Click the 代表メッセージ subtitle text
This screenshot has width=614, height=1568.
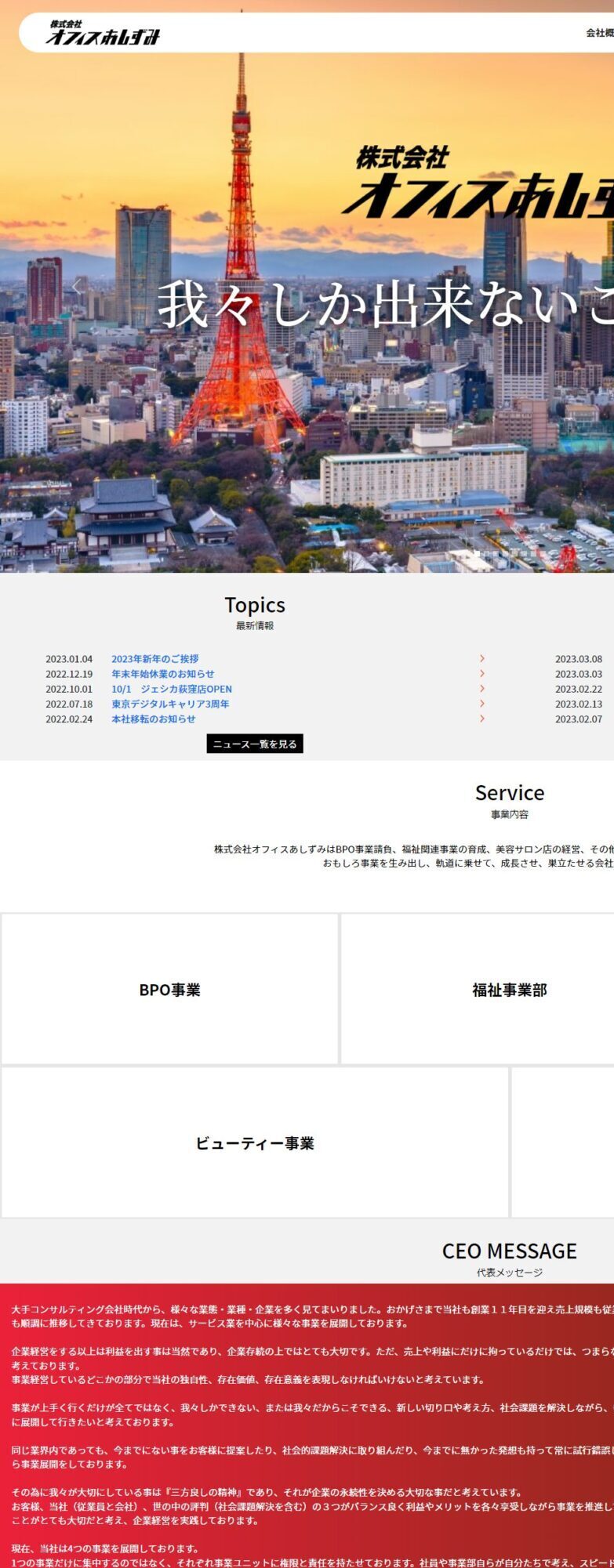pos(510,1273)
